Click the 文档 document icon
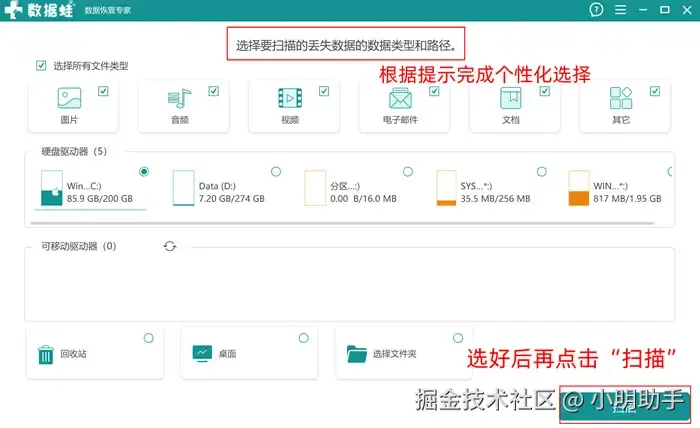Image resolution: width=700 pixels, height=428 pixels. pyautogui.click(x=511, y=98)
